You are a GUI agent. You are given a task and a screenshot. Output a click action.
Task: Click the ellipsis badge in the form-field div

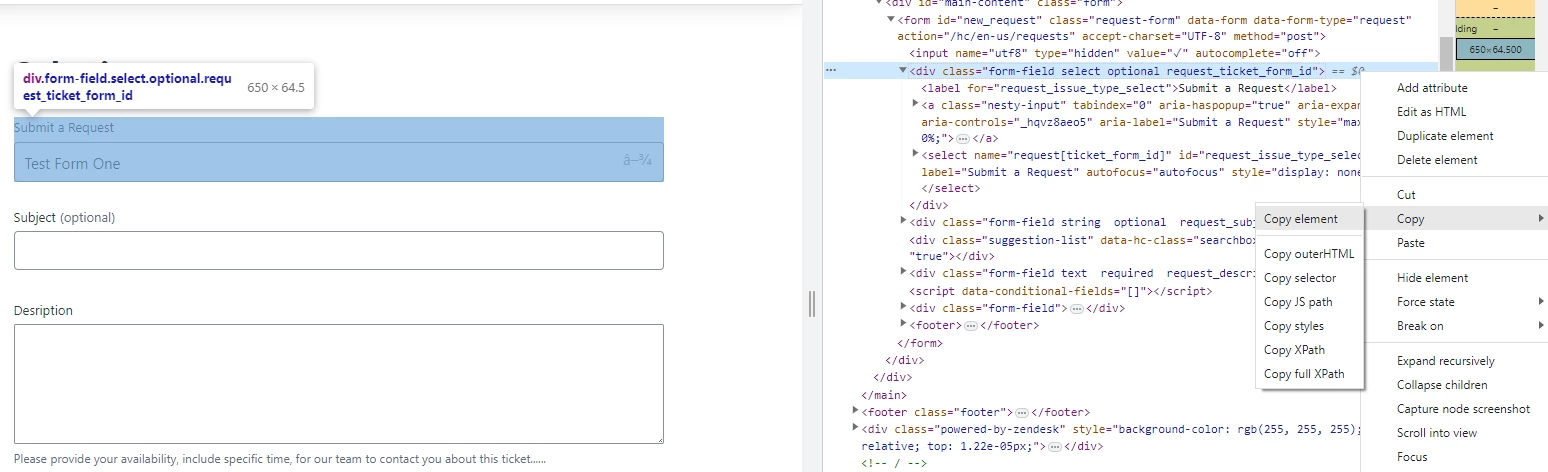point(1077,308)
